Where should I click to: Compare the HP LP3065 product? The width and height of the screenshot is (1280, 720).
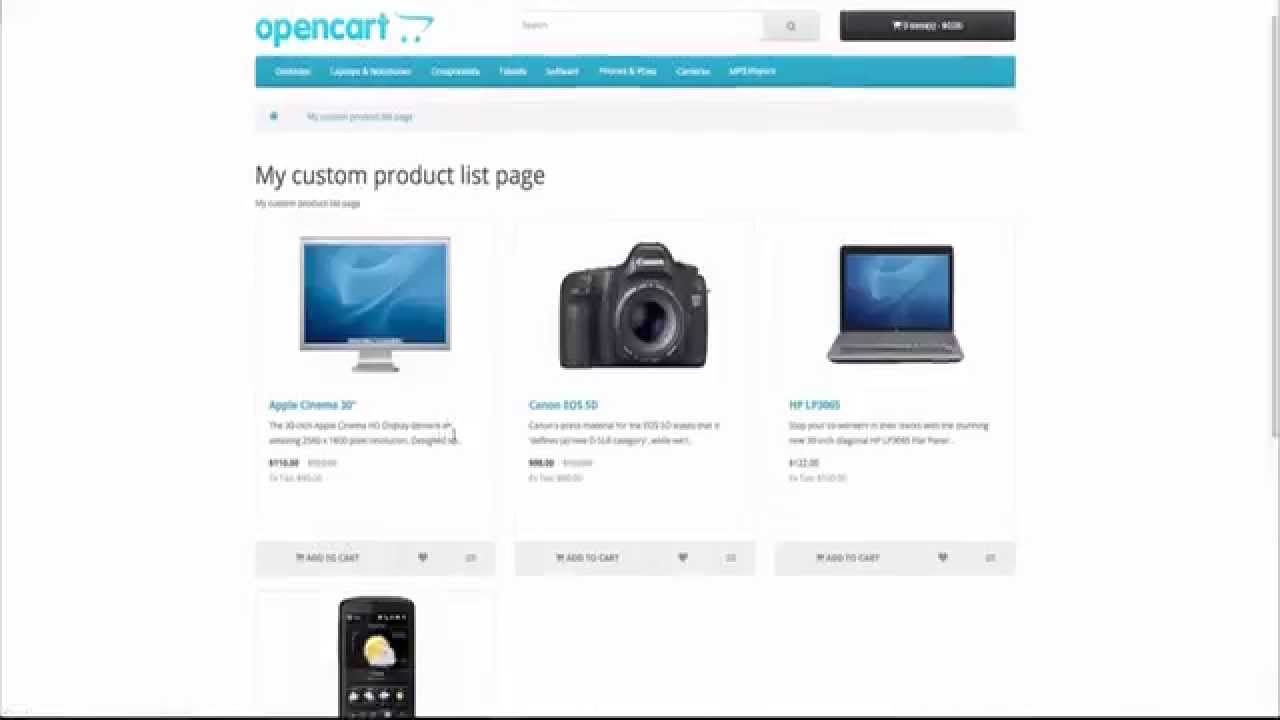[991, 558]
